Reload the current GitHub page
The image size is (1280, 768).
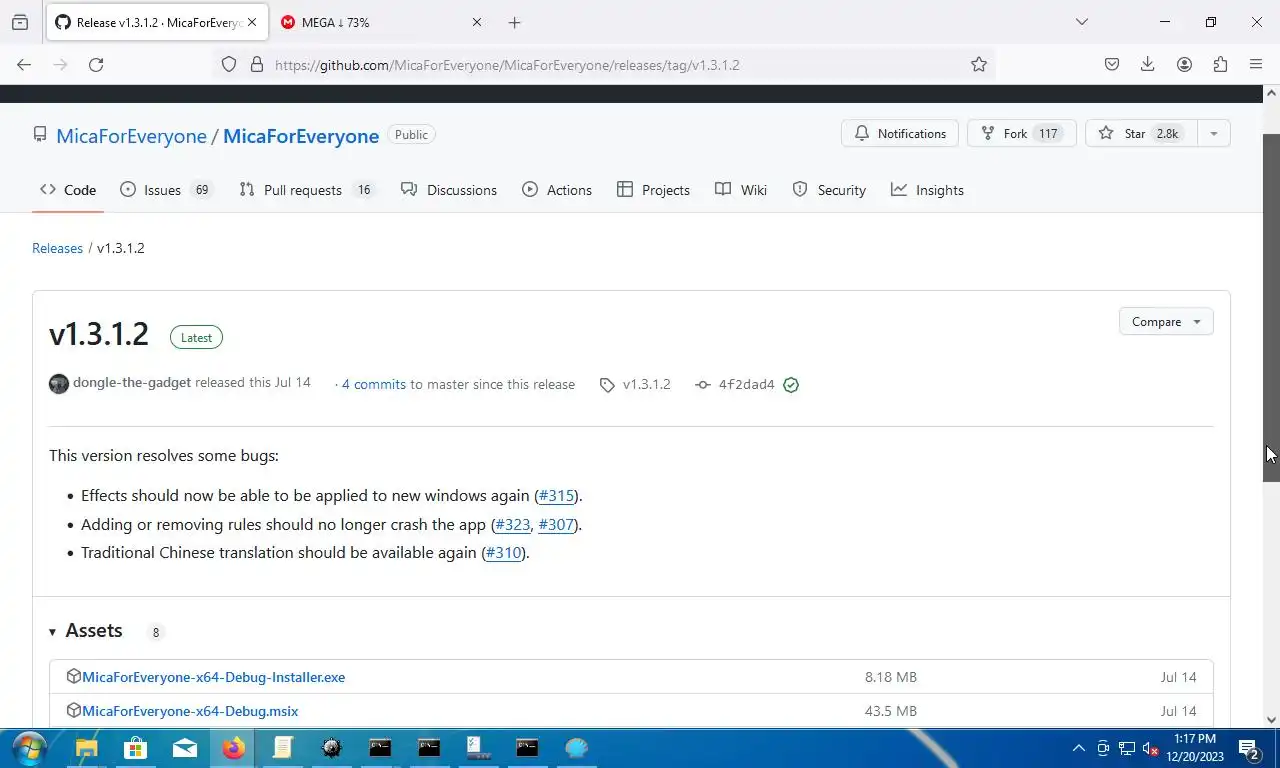tap(96, 64)
